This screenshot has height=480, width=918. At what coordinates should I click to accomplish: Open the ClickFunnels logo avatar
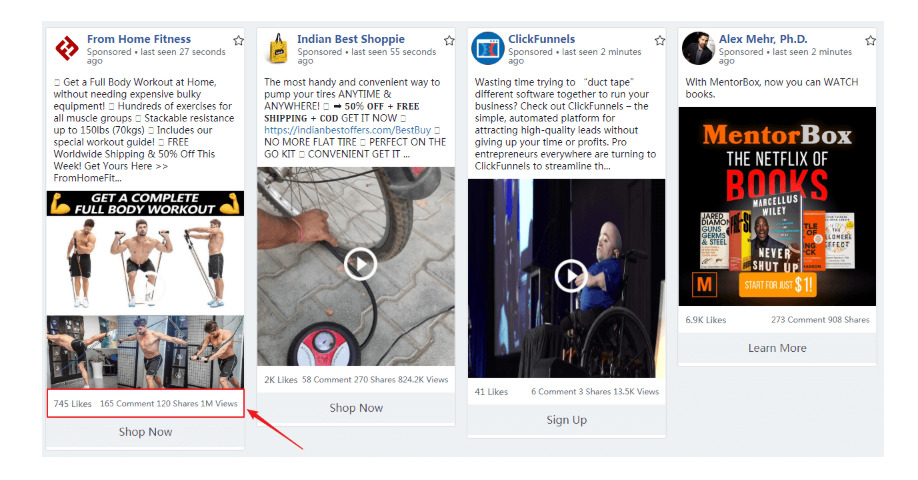point(488,48)
